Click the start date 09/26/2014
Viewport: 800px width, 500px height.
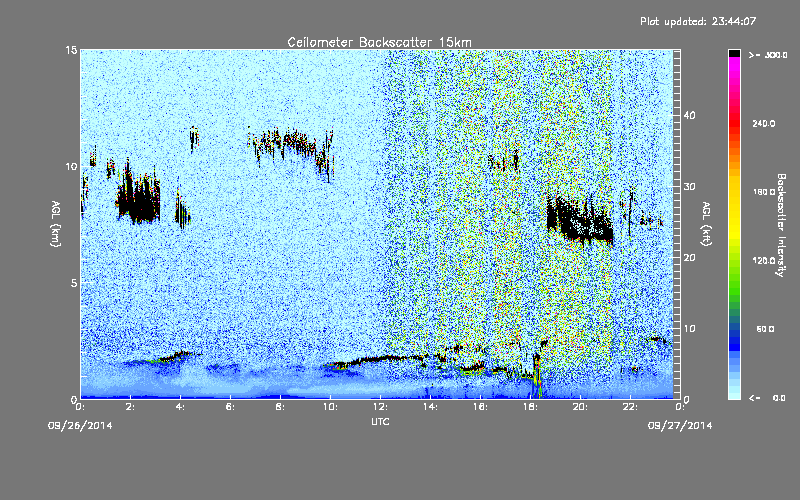[x=80, y=425]
